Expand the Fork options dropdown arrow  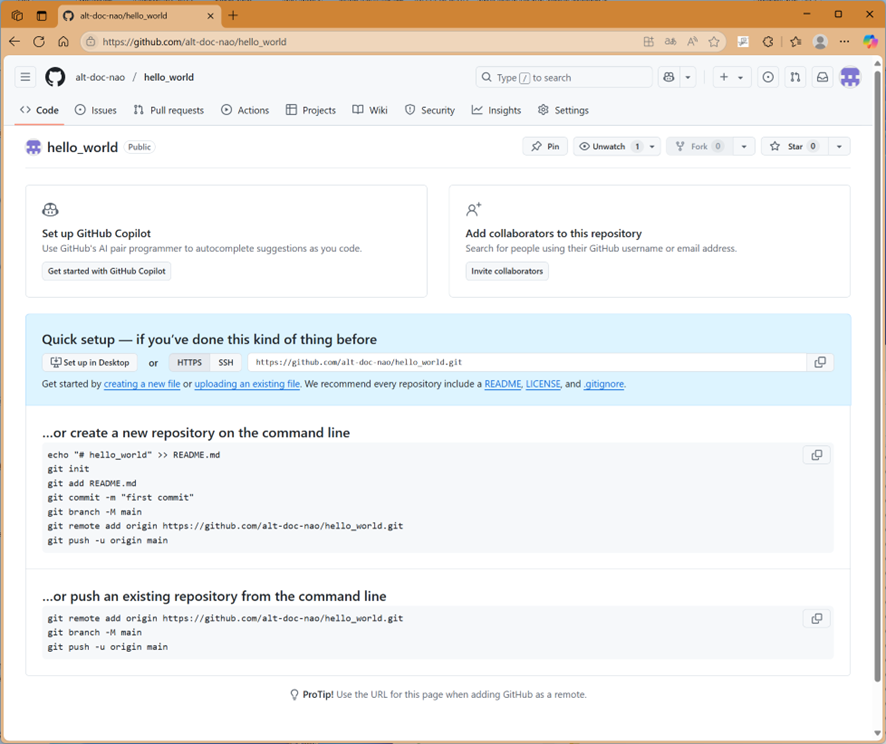coord(744,146)
